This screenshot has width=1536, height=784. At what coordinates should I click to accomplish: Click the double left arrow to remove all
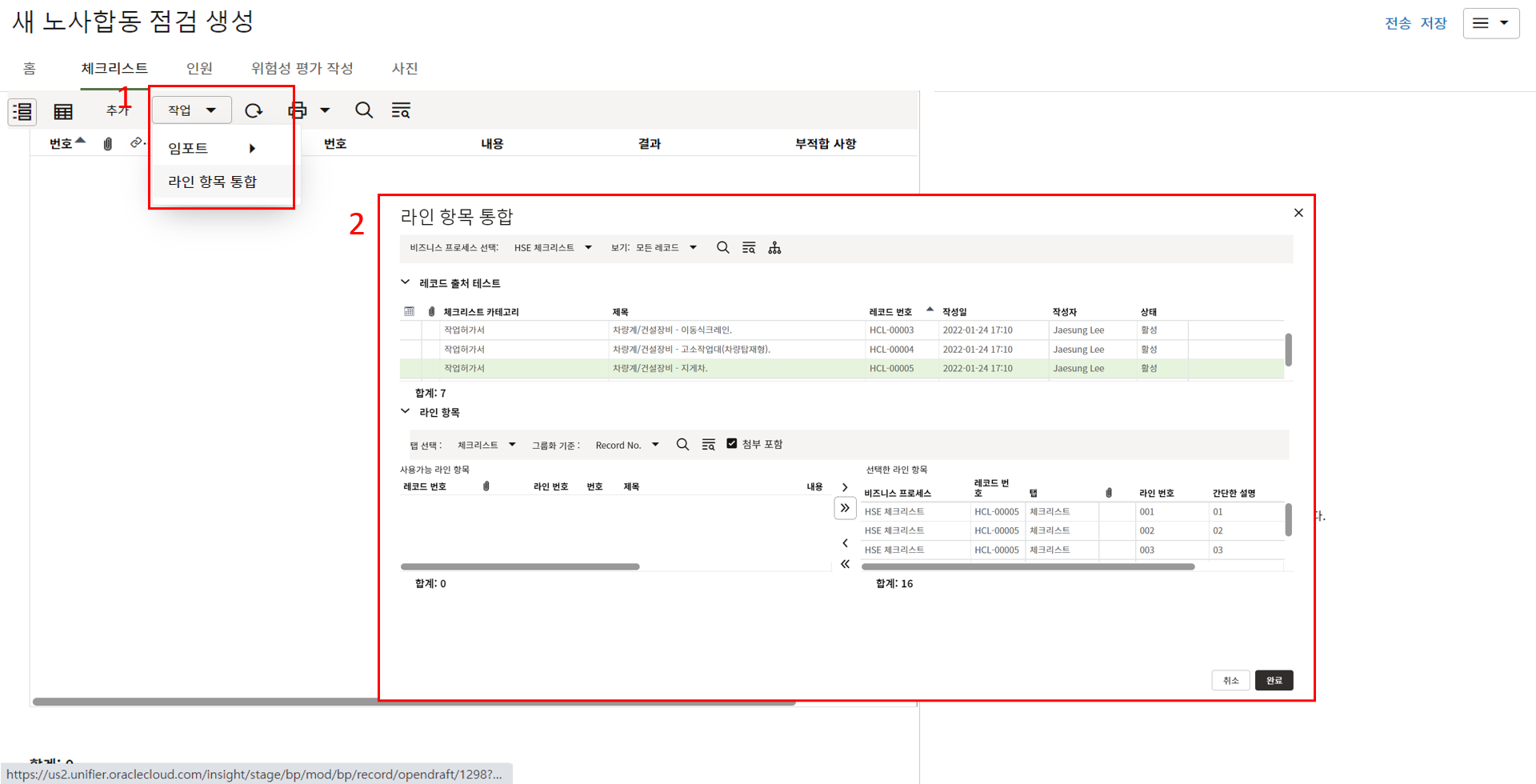[x=845, y=564]
